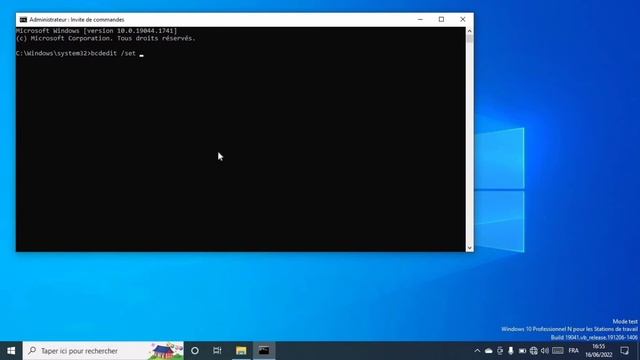Open Command Prompt window system menu icon
Image resolution: width=640 pixels, height=360 pixels.
tap(23, 20)
